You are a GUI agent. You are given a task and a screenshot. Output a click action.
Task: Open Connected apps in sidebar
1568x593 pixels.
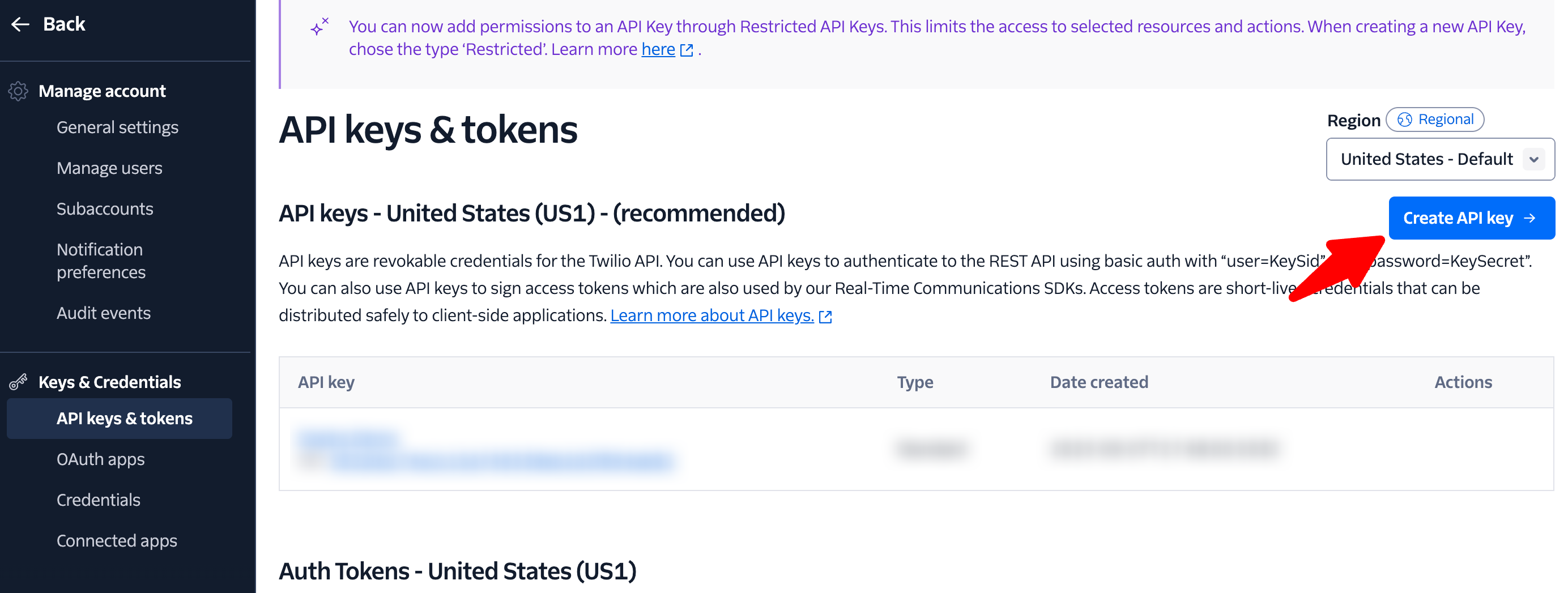pos(117,541)
